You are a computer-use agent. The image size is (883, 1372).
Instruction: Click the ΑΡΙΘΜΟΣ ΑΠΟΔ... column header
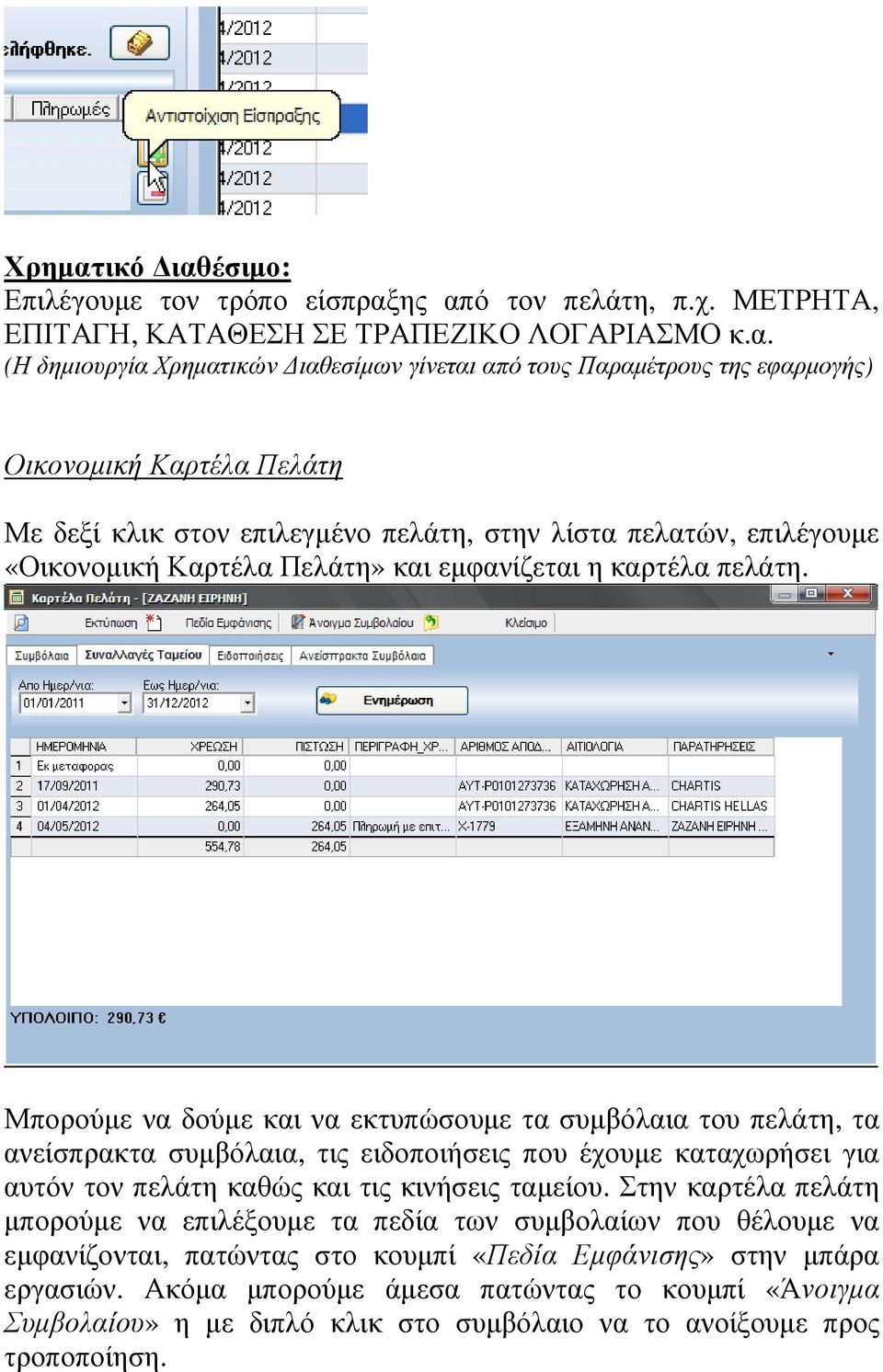point(508,747)
